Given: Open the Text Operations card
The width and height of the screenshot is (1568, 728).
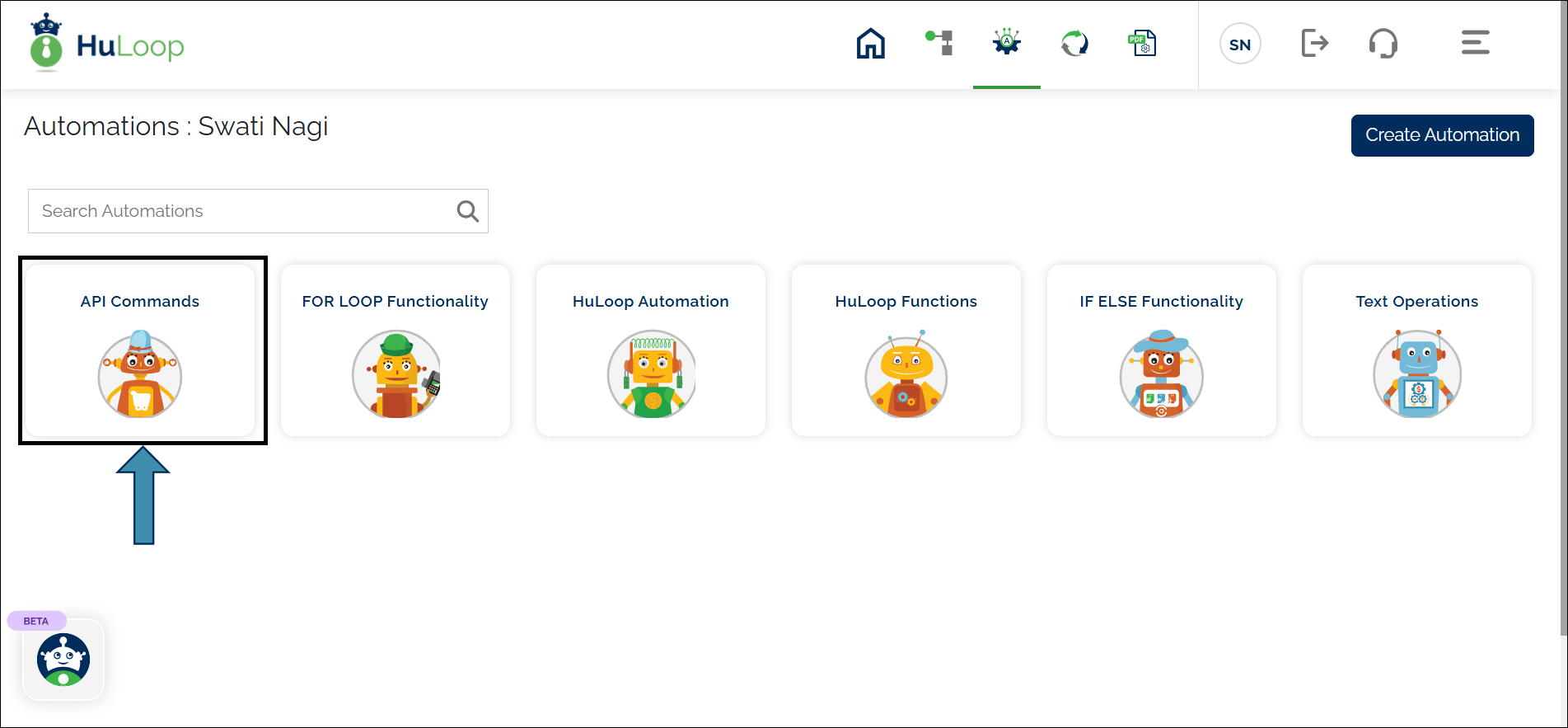Looking at the screenshot, I should pos(1417,350).
